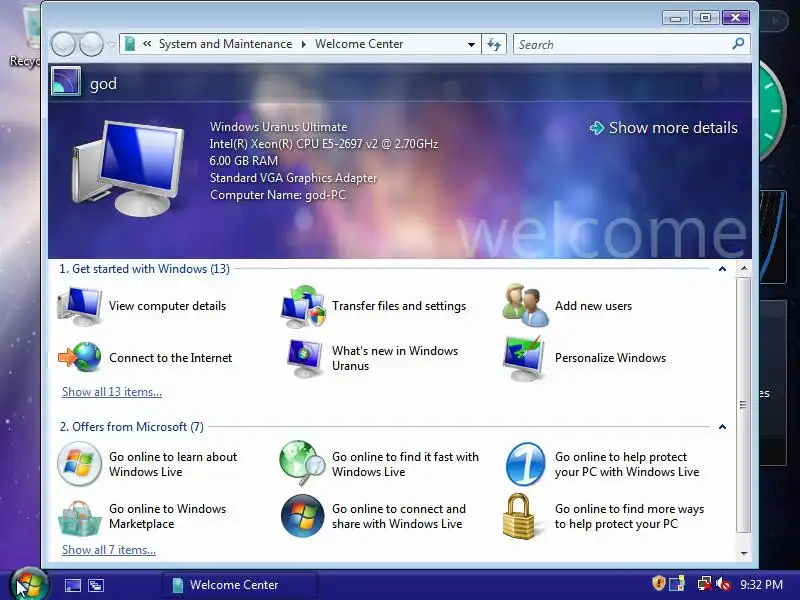
Task: Click the Back navigation button
Action: (x=63, y=44)
